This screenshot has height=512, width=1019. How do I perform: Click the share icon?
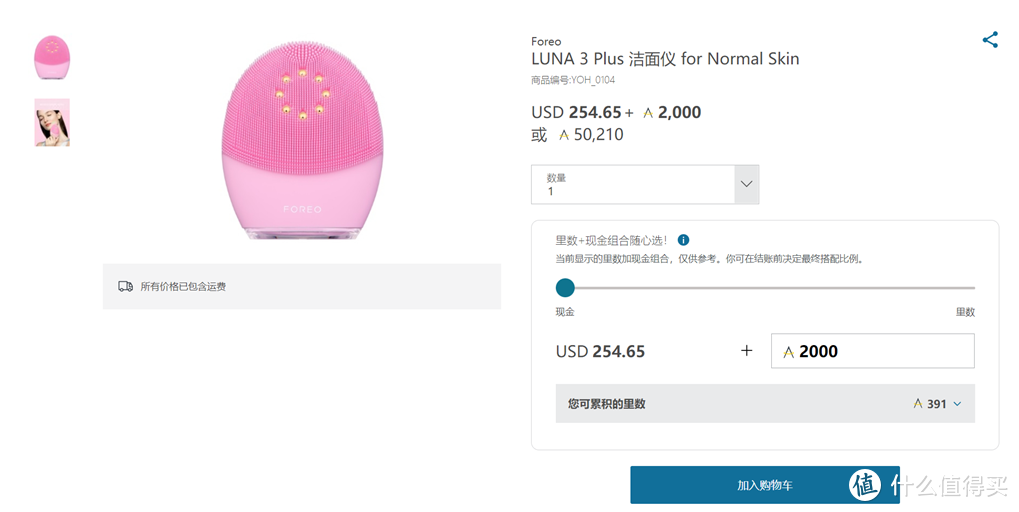pyautogui.click(x=990, y=40)
